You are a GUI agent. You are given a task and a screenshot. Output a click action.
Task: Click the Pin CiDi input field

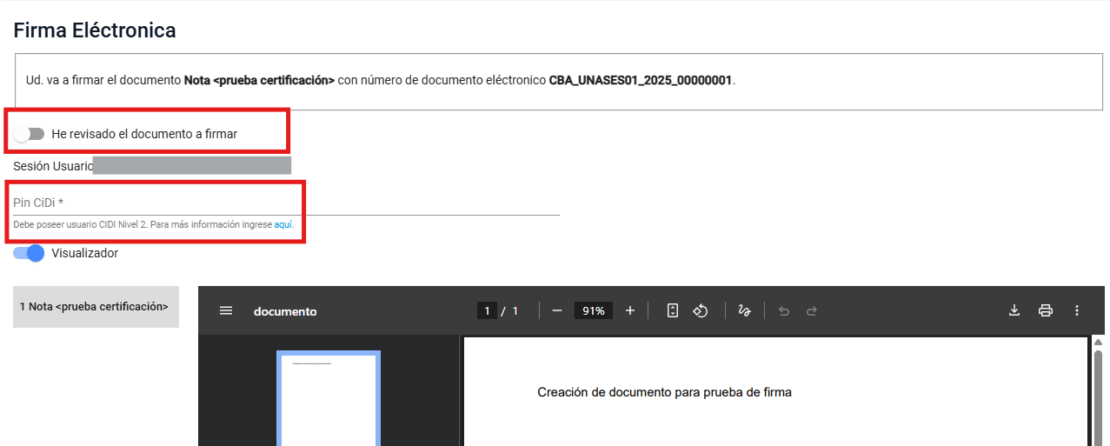[x=285, y=203]
